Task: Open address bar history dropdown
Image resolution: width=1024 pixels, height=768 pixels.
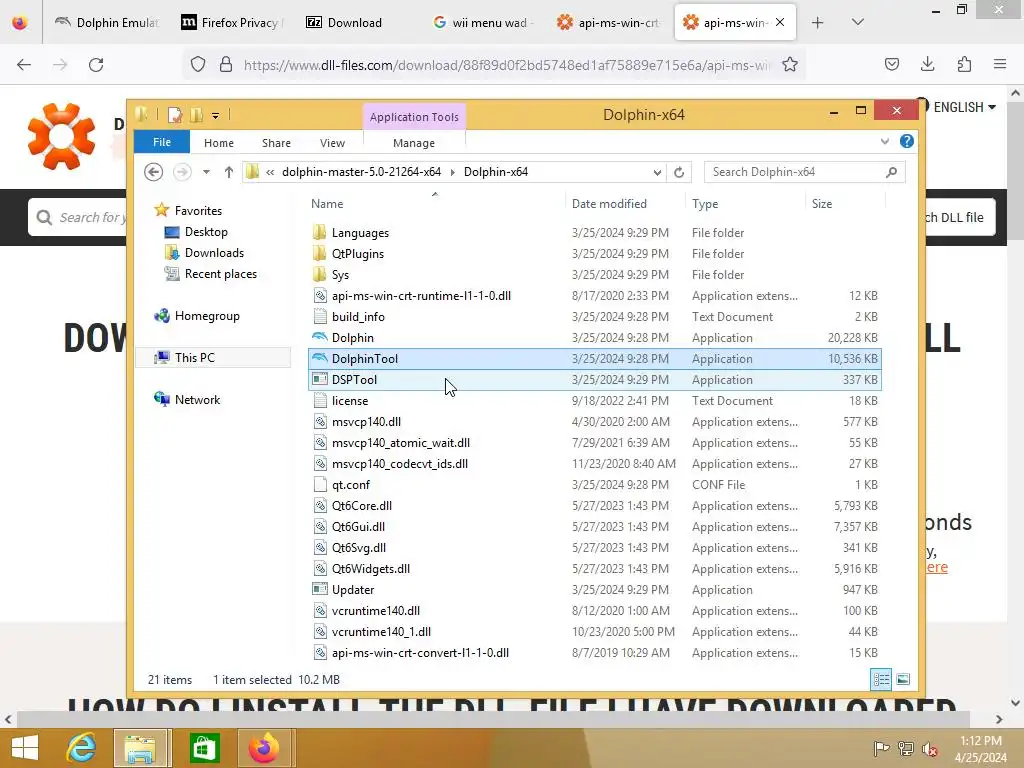Action: pos(657,172)
